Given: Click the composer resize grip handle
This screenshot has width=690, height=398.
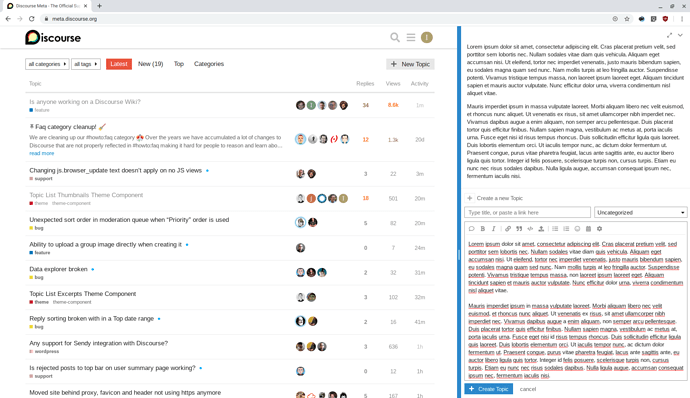Looking at the screenshot, I should pos(459,254).
